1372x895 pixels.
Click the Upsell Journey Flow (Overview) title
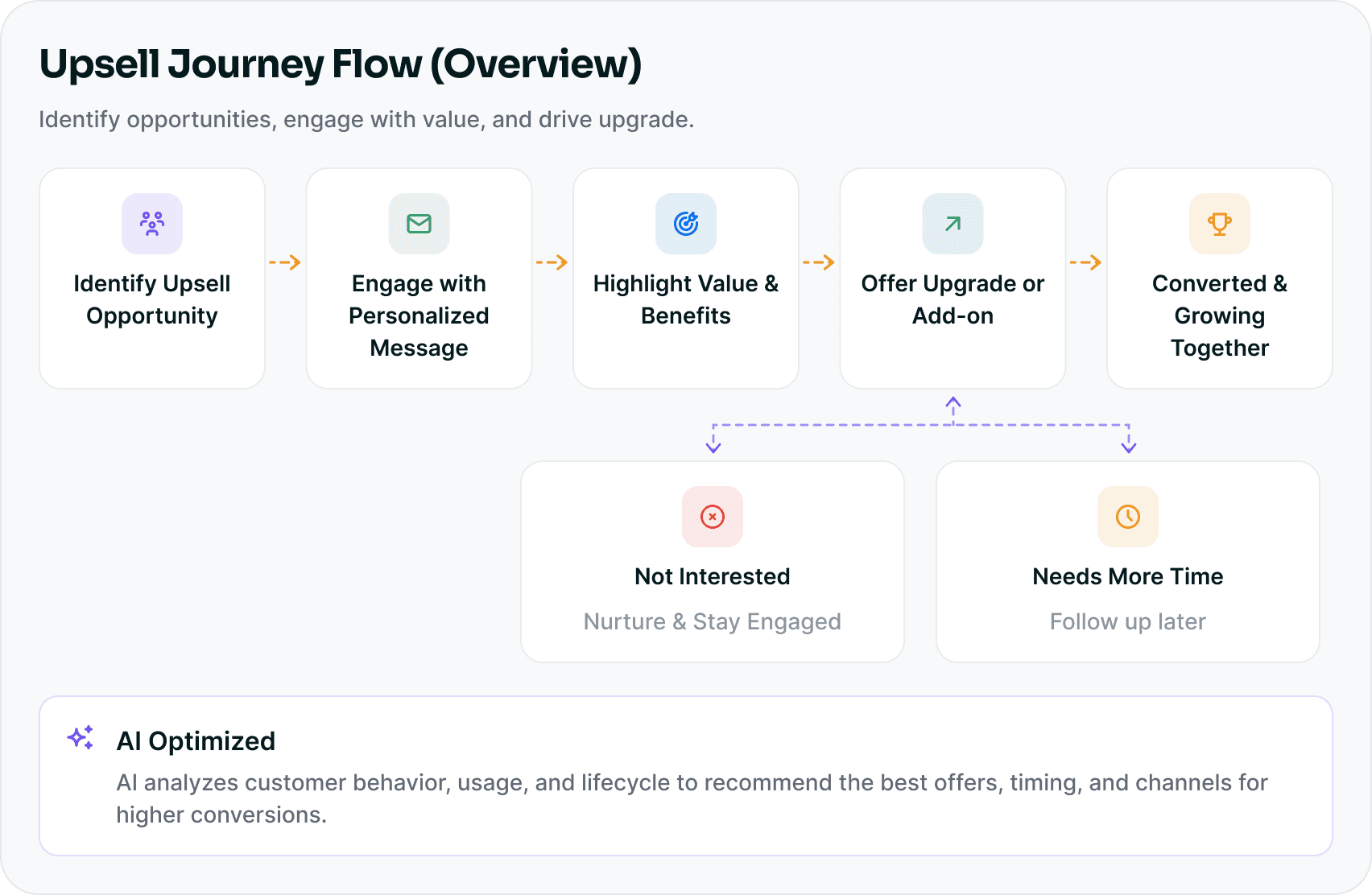click(x=341, y=64)
